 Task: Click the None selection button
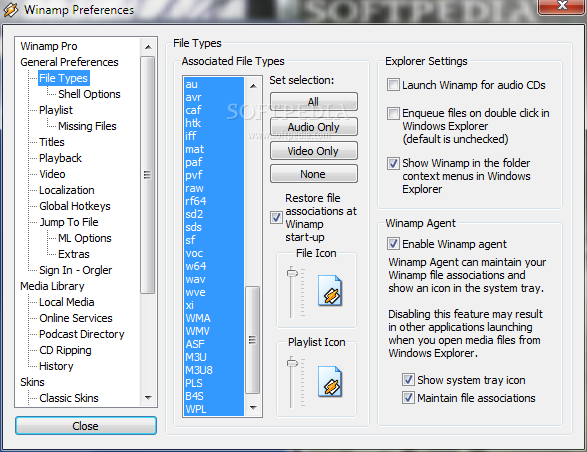click(314, 174)
